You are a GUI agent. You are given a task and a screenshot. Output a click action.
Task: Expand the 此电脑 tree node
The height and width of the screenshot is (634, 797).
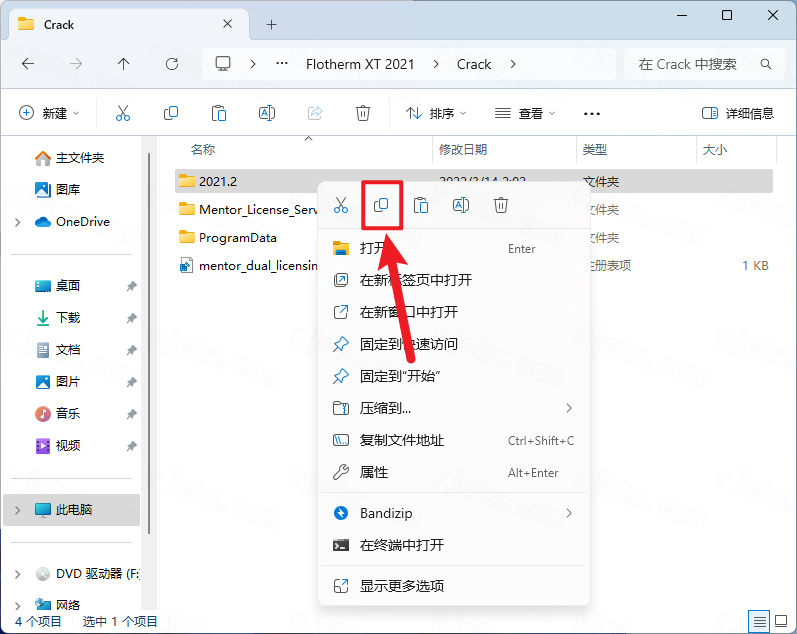[x=18, y=510]
